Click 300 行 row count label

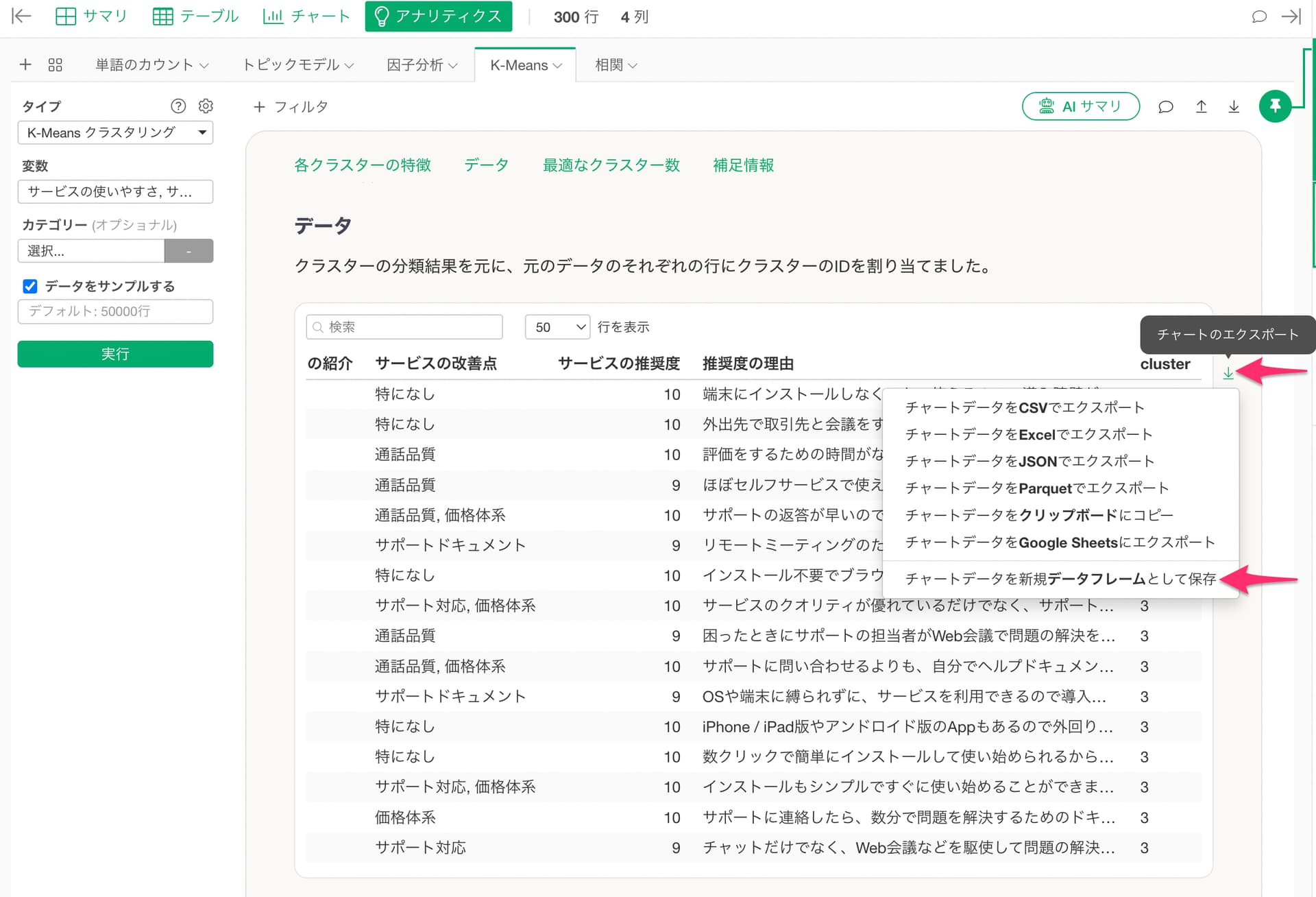pos(576,16)
